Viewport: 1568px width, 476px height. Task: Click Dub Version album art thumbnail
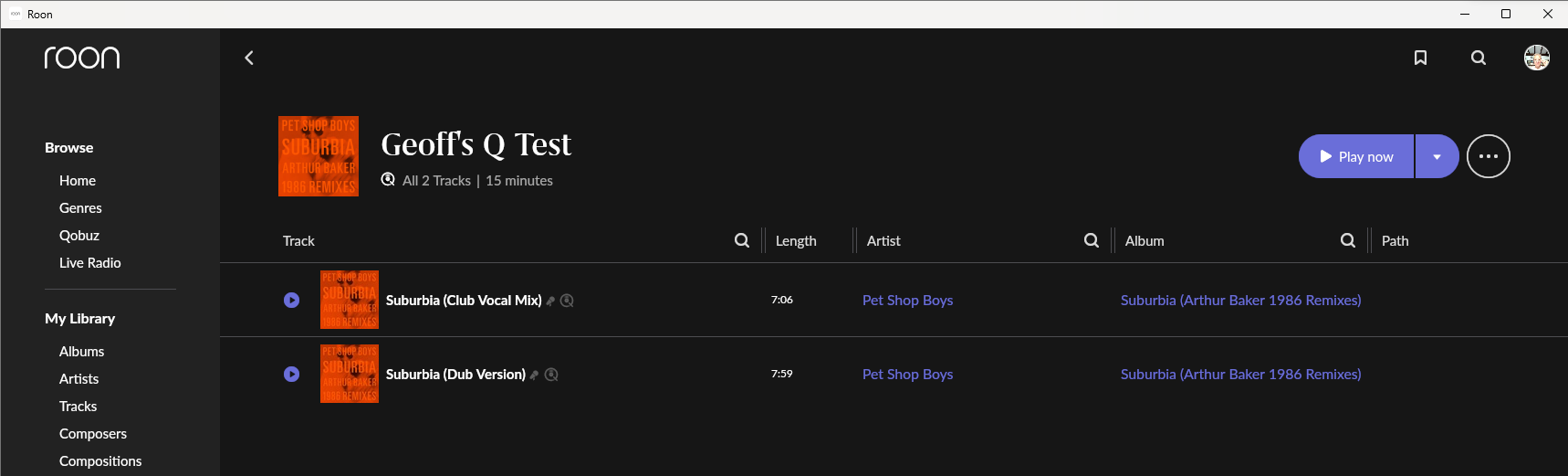click(x=350, y=374)
